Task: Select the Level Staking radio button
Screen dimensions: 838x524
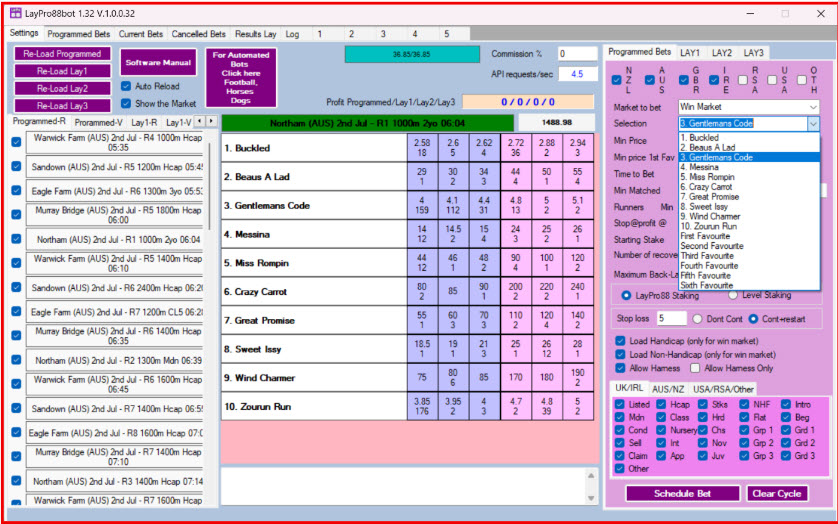Action: coord(732,295)
